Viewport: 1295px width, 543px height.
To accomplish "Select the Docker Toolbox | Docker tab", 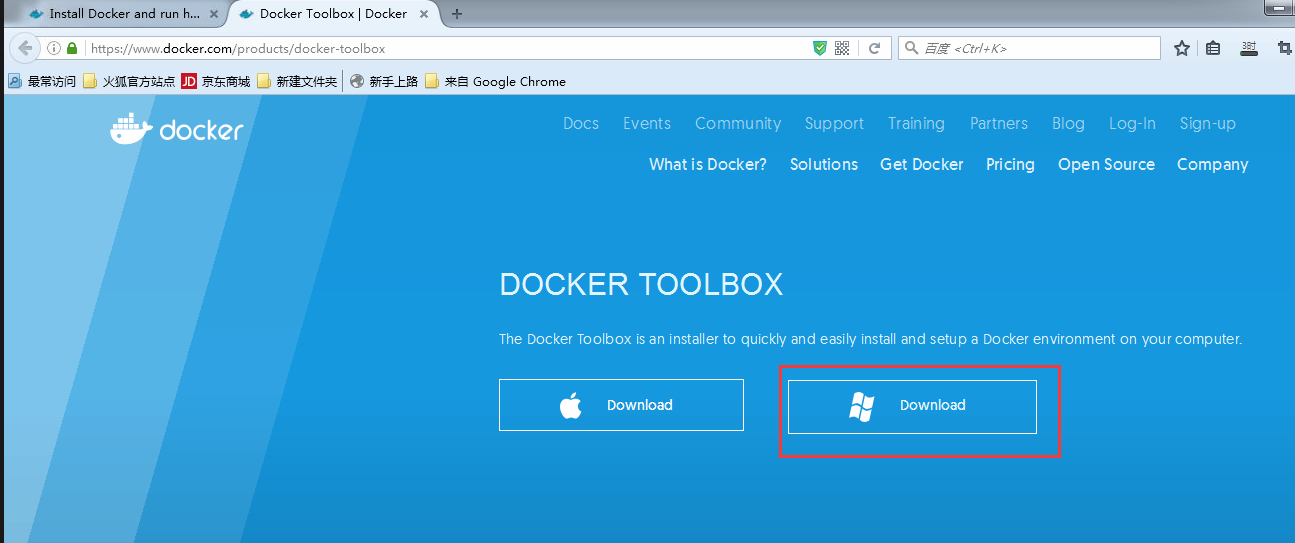I will point(334,14).
